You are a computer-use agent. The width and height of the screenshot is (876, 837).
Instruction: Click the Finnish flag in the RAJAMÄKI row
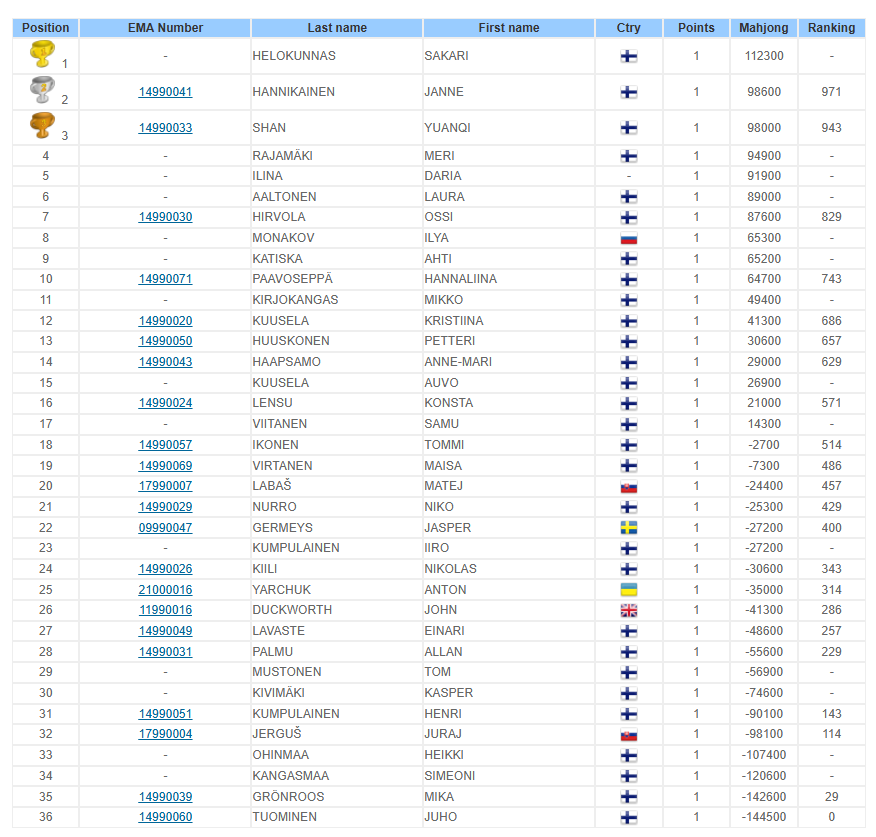629,156
